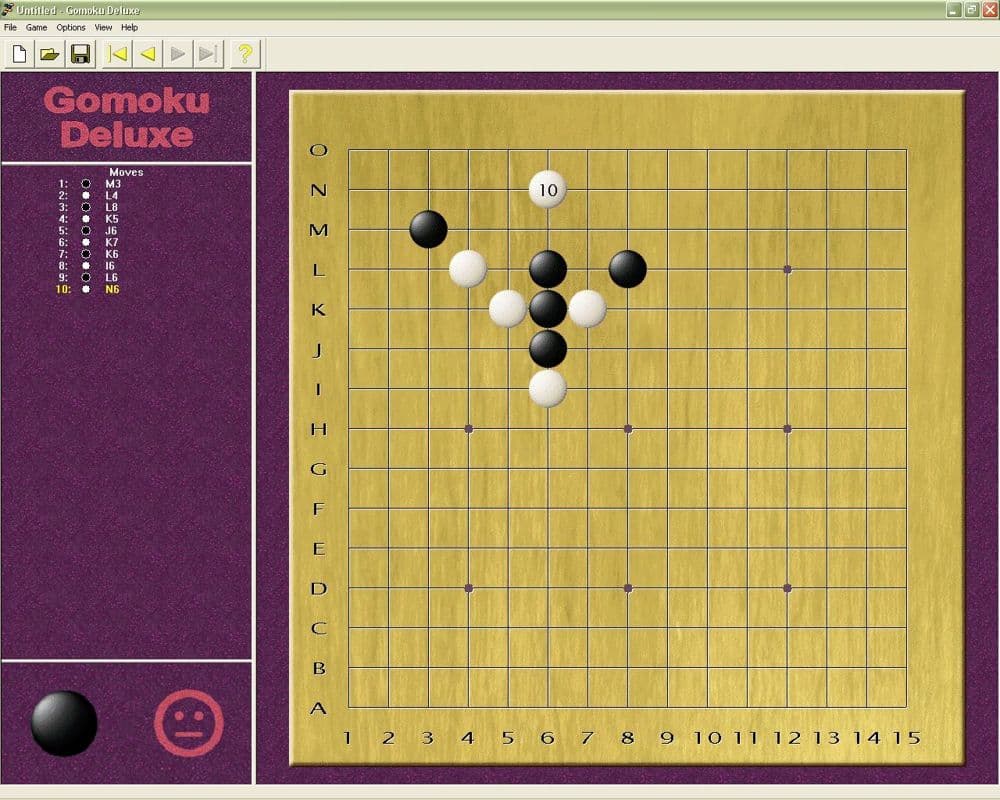Select move 7 K6 in the moves list
The width and height of the screenshot is (1000, 800).
tap(89, 254)
